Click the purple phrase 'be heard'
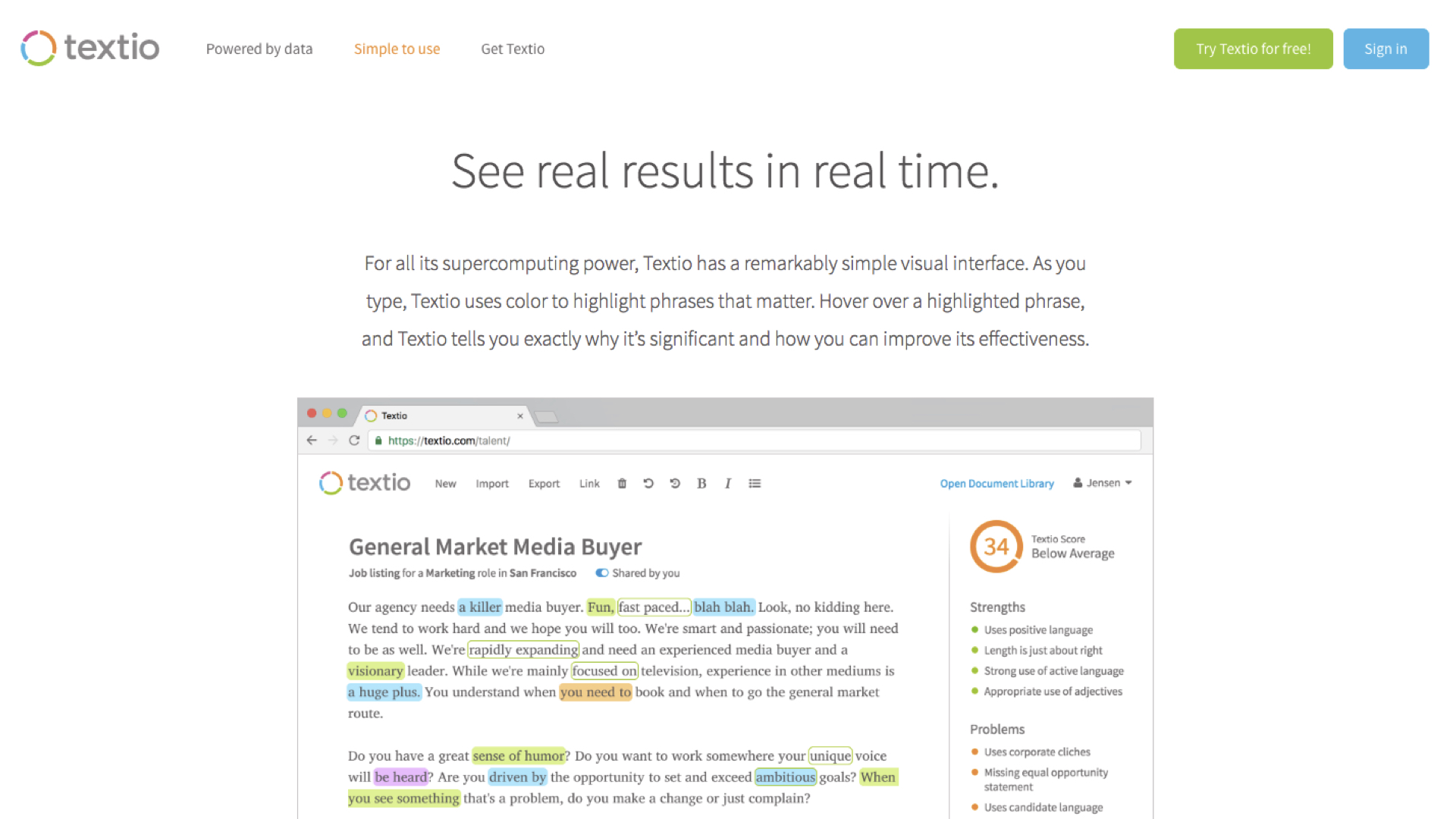Screen dimensions: 1456x819 (400, 777)
